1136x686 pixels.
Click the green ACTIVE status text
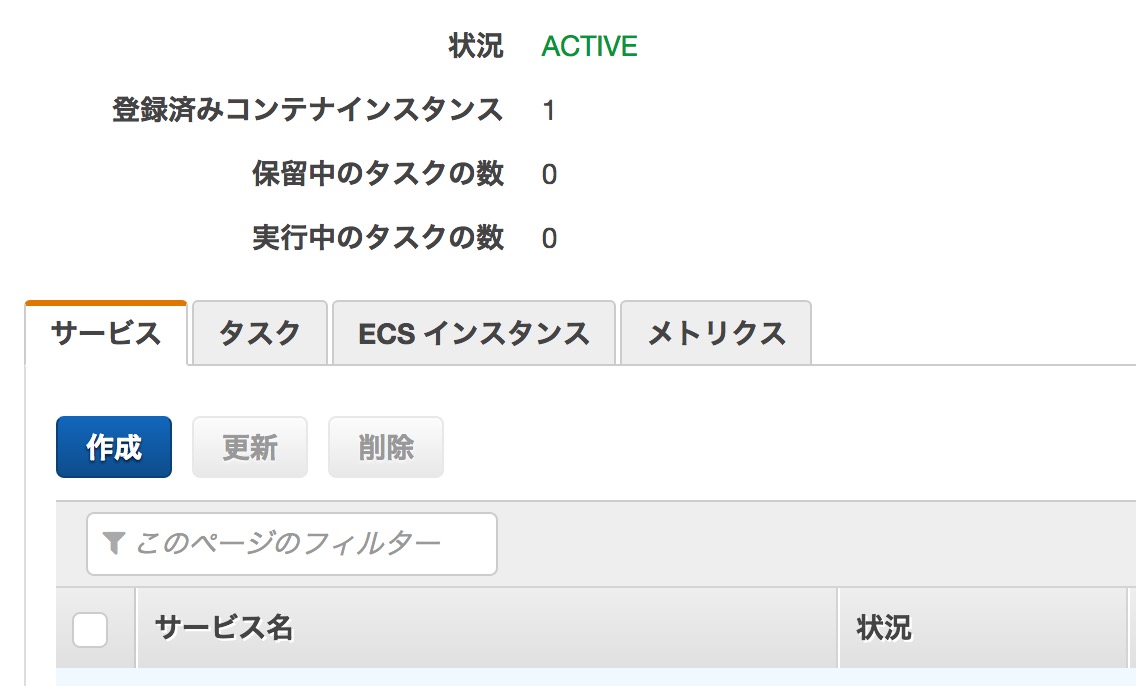(x=589, y=47)
